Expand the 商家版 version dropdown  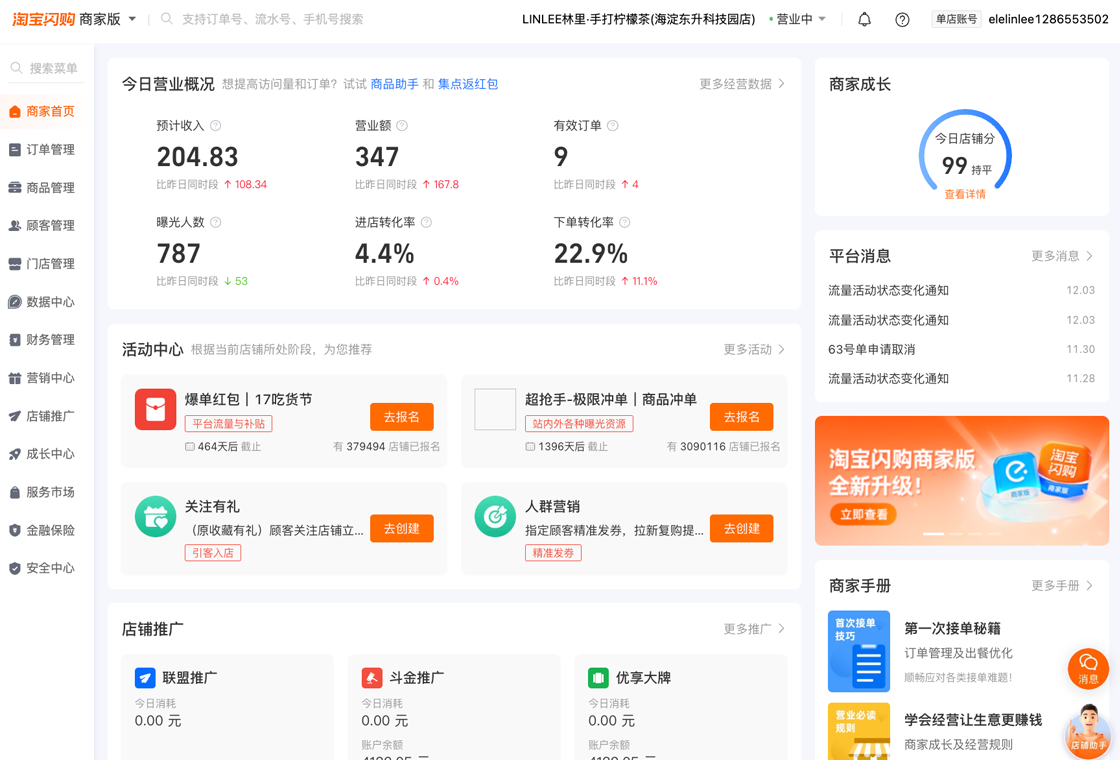pyautogui.click(x=132, y=19)
